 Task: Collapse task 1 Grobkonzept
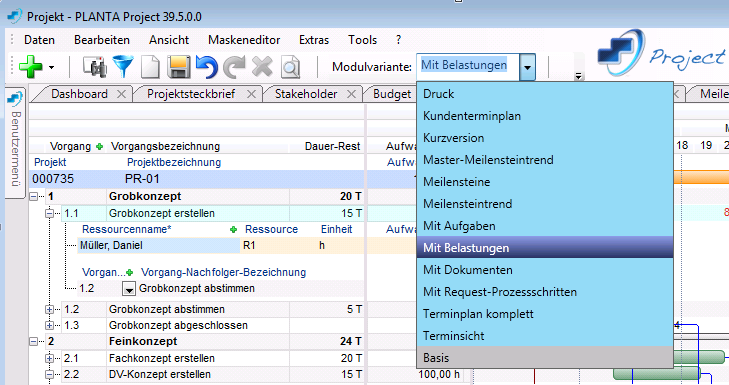click(34, 197)
